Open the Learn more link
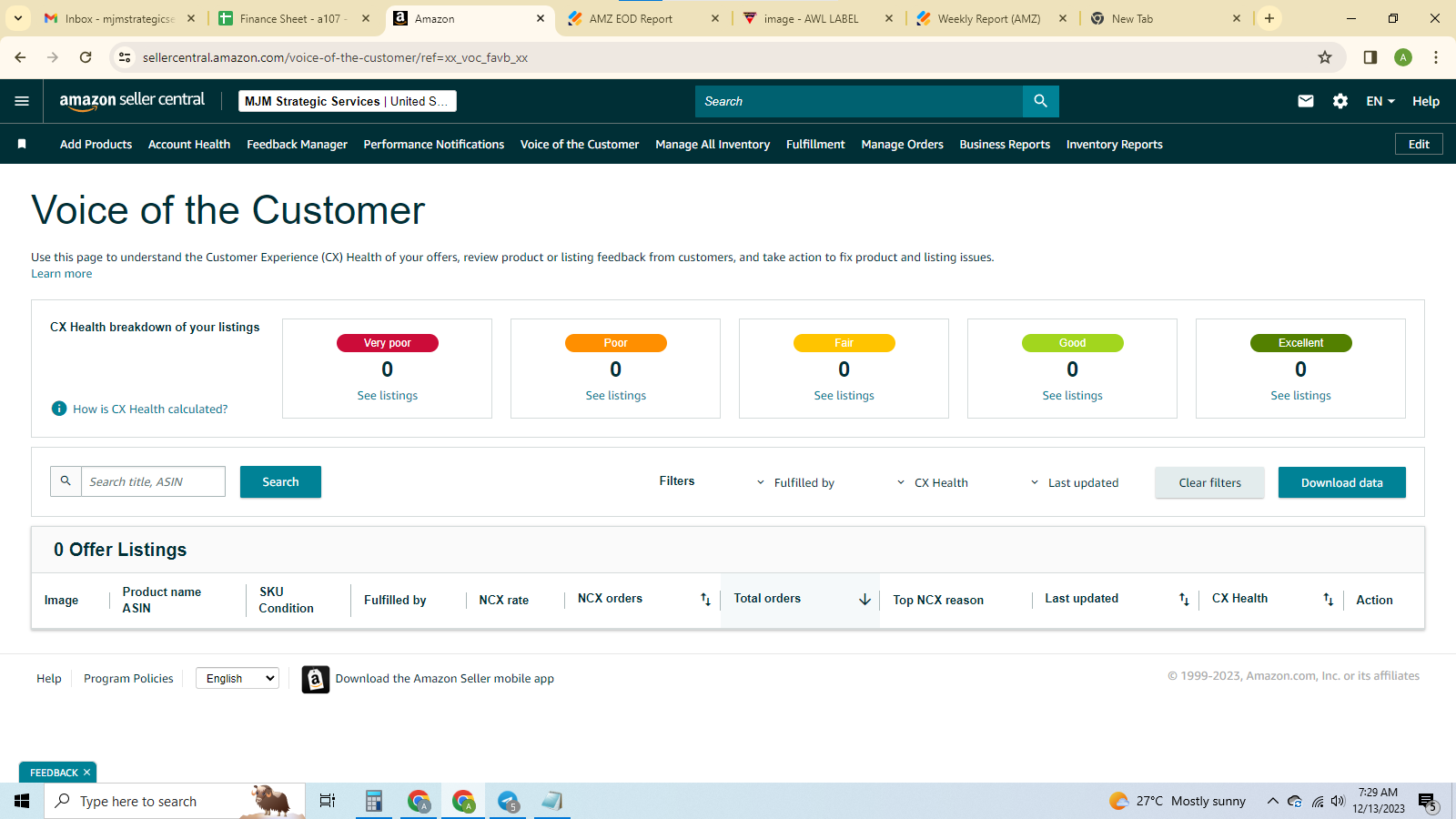This screenshot has height=819, width=1456. 62,274
